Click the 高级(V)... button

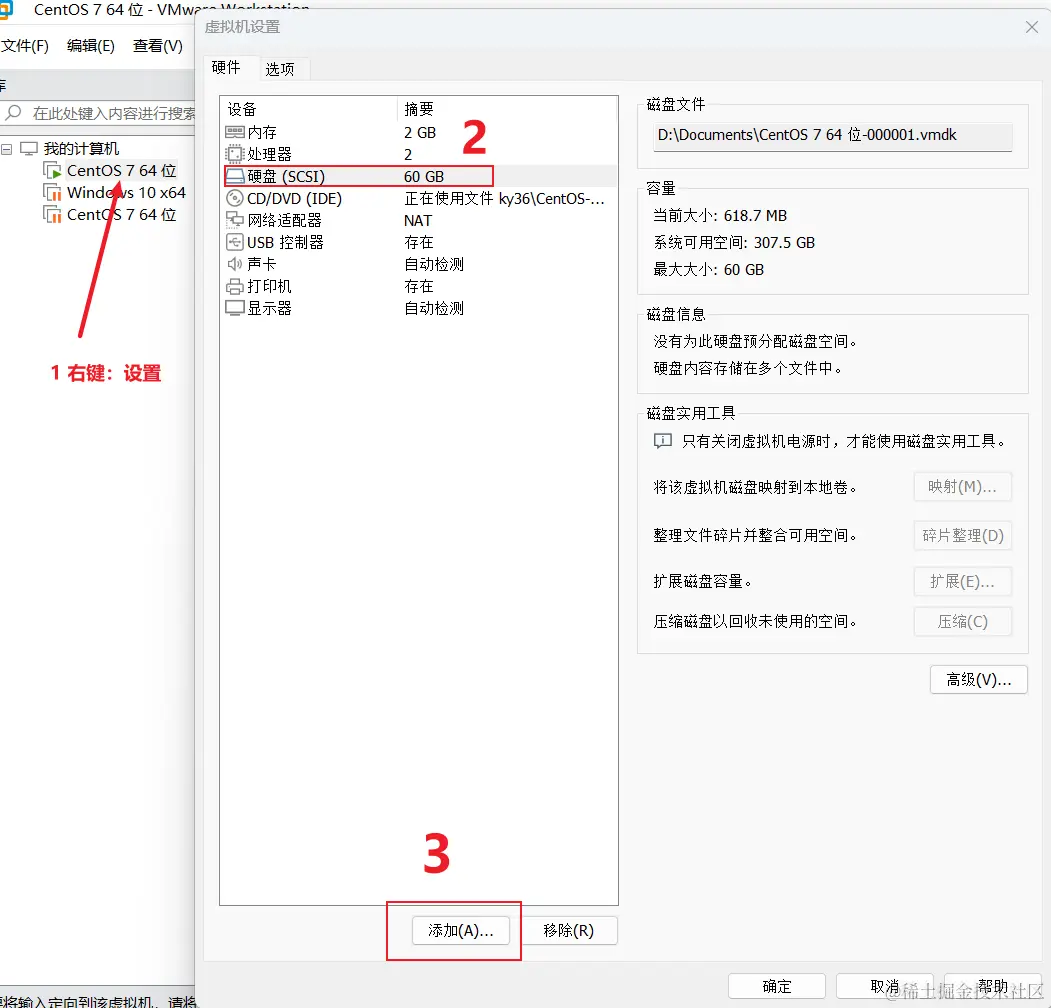pos(979,680)
